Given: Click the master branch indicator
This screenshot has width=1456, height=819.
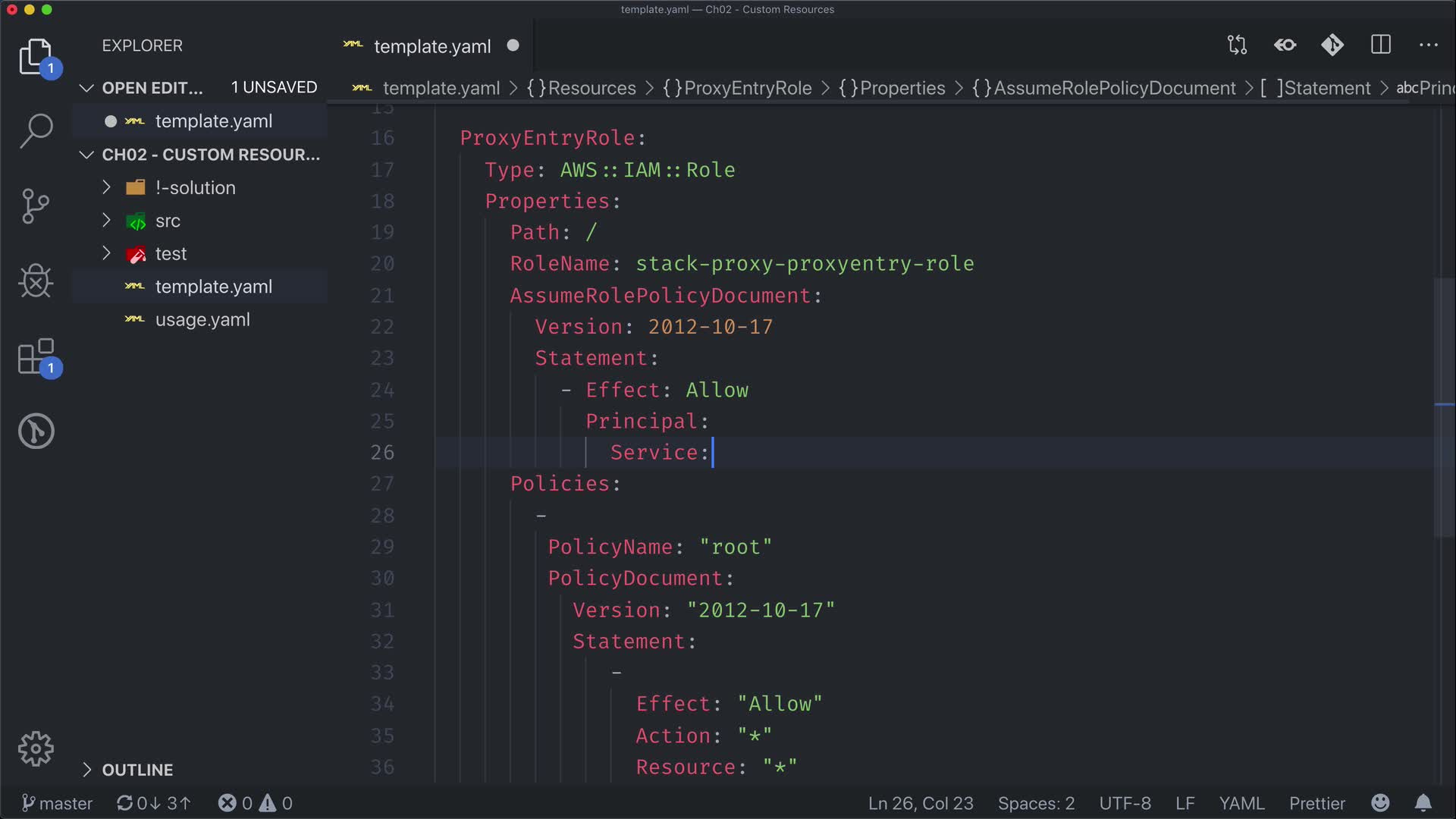Looking at the screenshot, I should [58, 803].
